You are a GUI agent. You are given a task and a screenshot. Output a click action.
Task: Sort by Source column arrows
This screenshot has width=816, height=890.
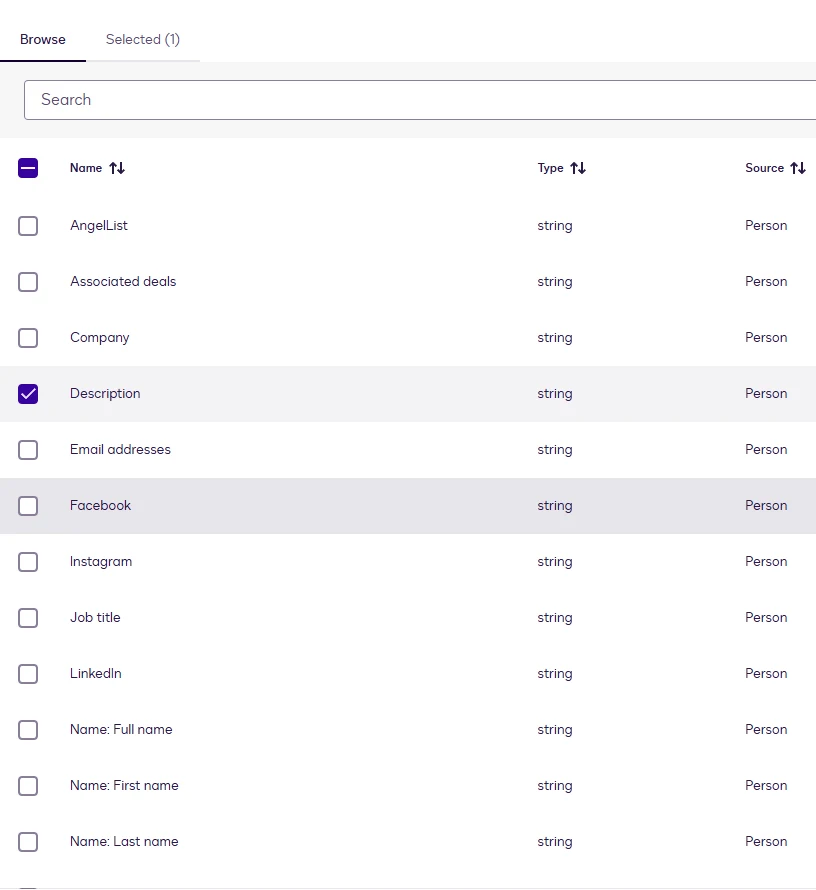798,168
